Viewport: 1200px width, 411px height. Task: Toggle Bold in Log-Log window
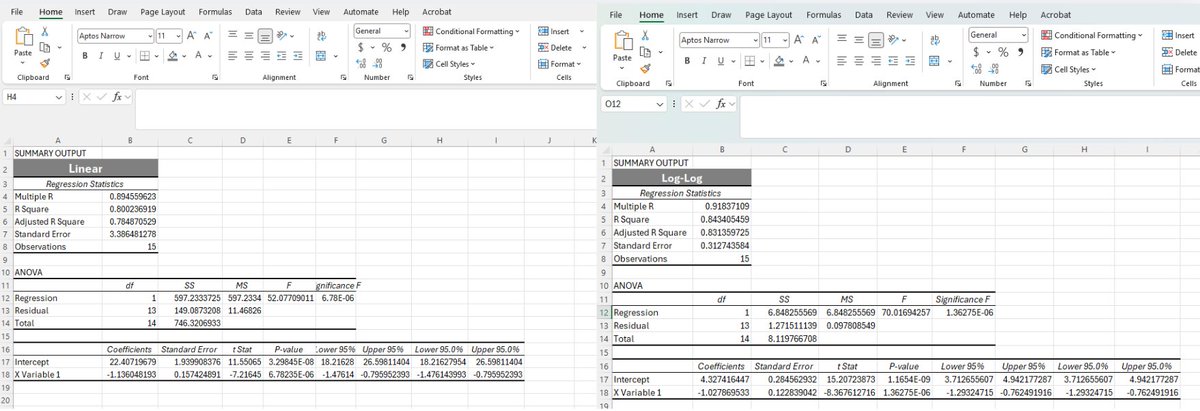[x=688, y=61]
